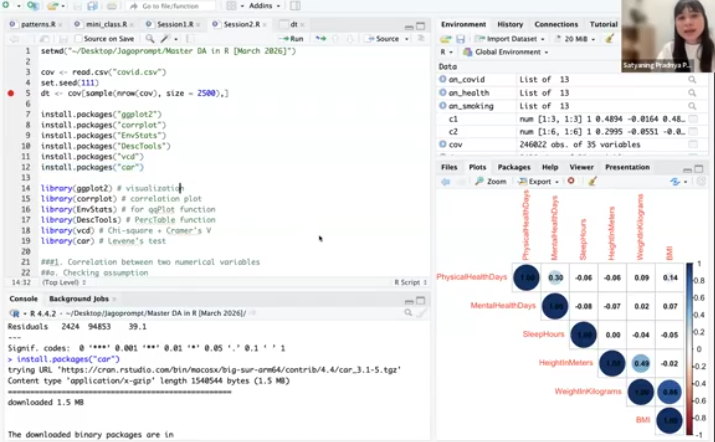Click the Run button in editor toolbar
715x442 pixels.
click(292, 38)
